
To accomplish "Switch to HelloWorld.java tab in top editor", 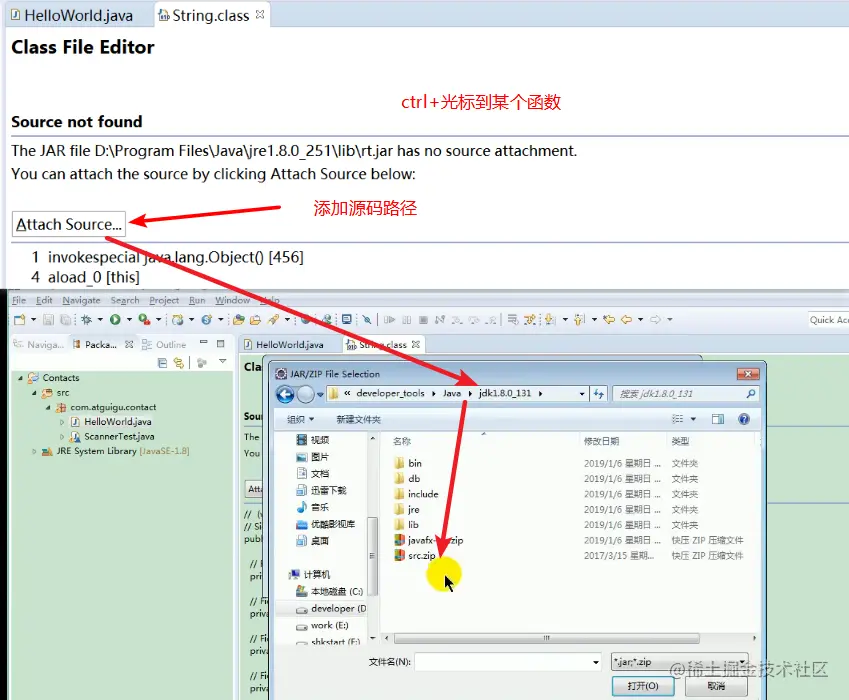I will click(x=72, y=15).
